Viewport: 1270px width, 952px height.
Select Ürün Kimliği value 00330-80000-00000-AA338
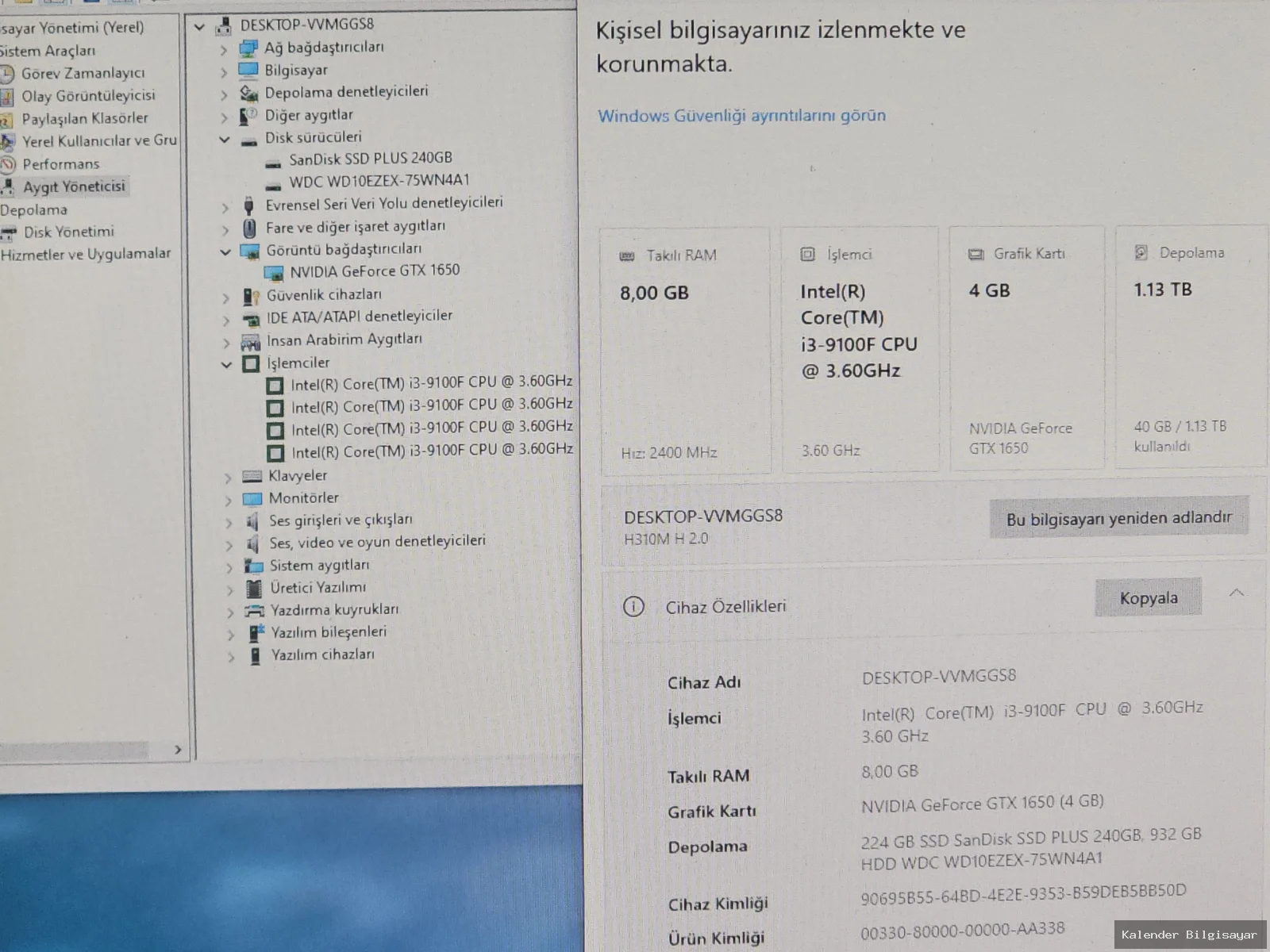pyautogui.click(x=962, y=931)
